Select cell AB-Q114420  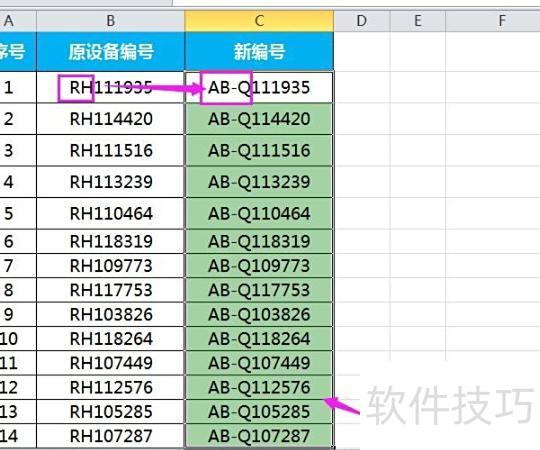pos(259,119)
